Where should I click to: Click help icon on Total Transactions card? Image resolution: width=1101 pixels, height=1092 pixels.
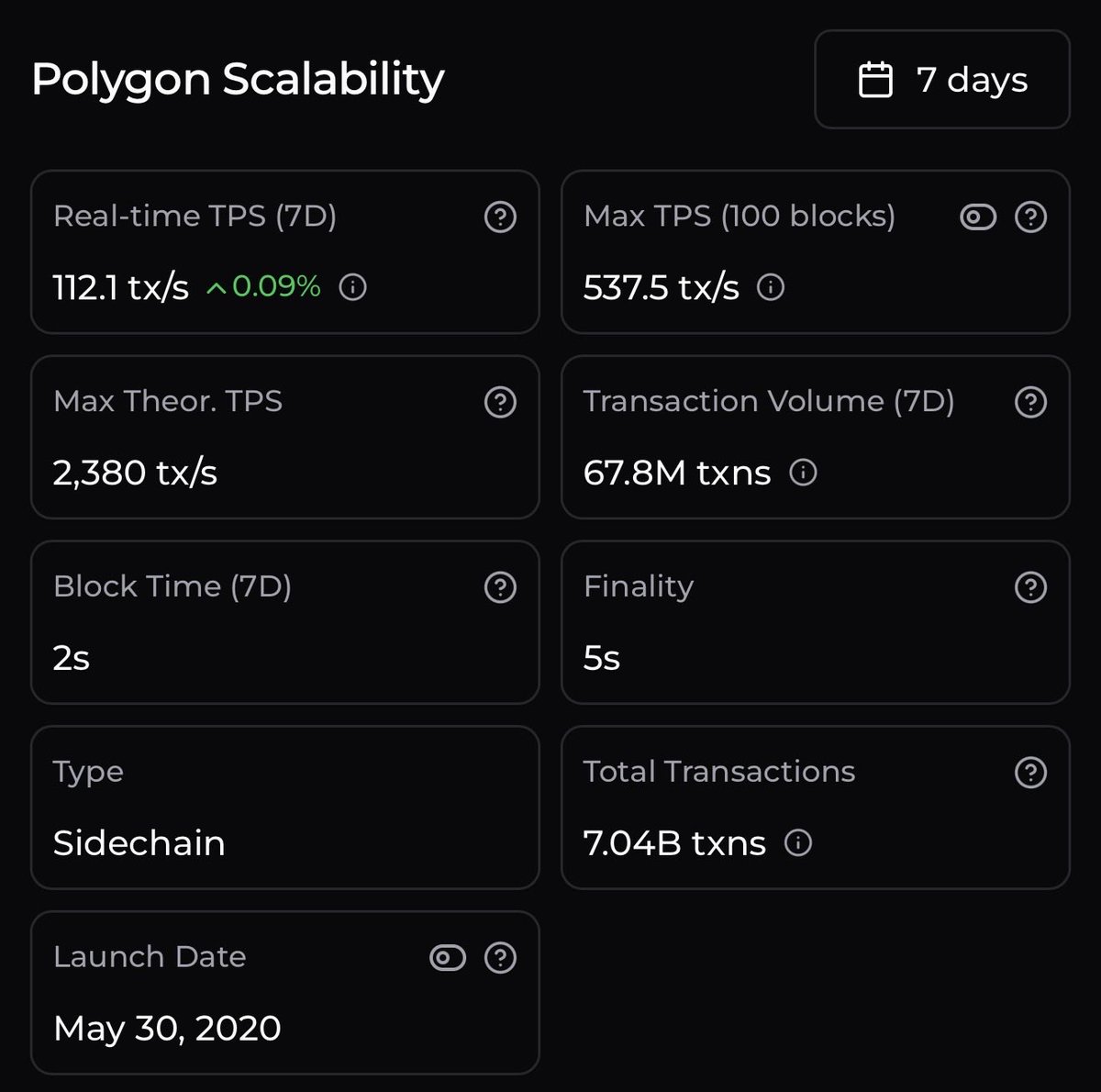click(1030, 773)
